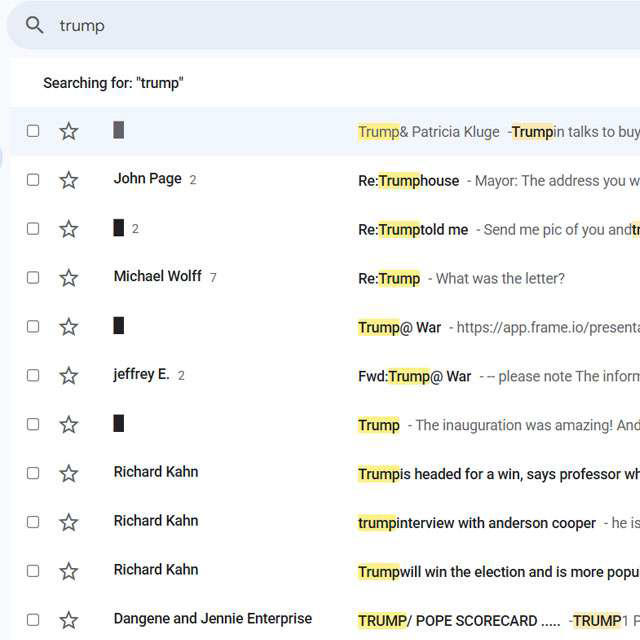Viewport: 640px width, 640px height.
Task: Select checkbox for Trump & Patricia Kluge email
Action: tap(33, 131)
